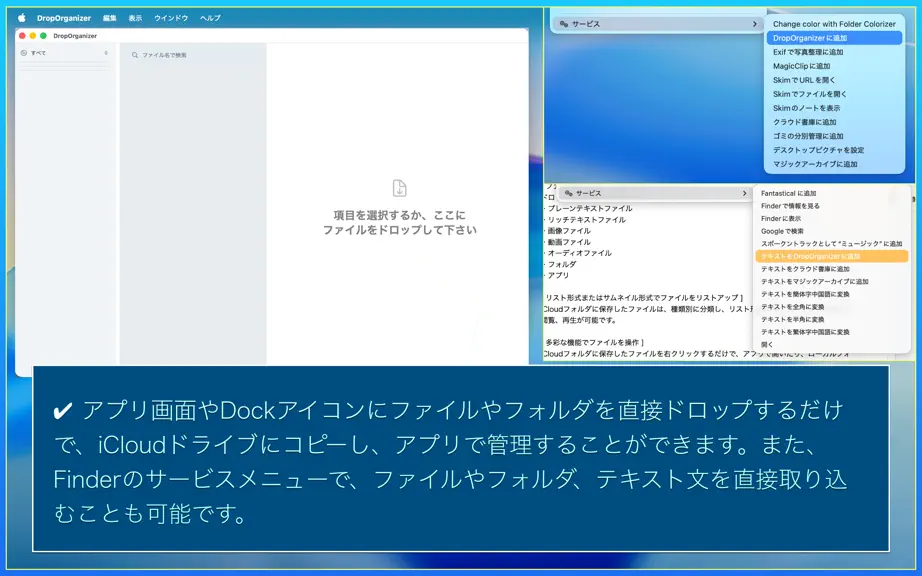
Task: Choose テキストを繁体字中国語に変換
Action: (x=831, y=332)
